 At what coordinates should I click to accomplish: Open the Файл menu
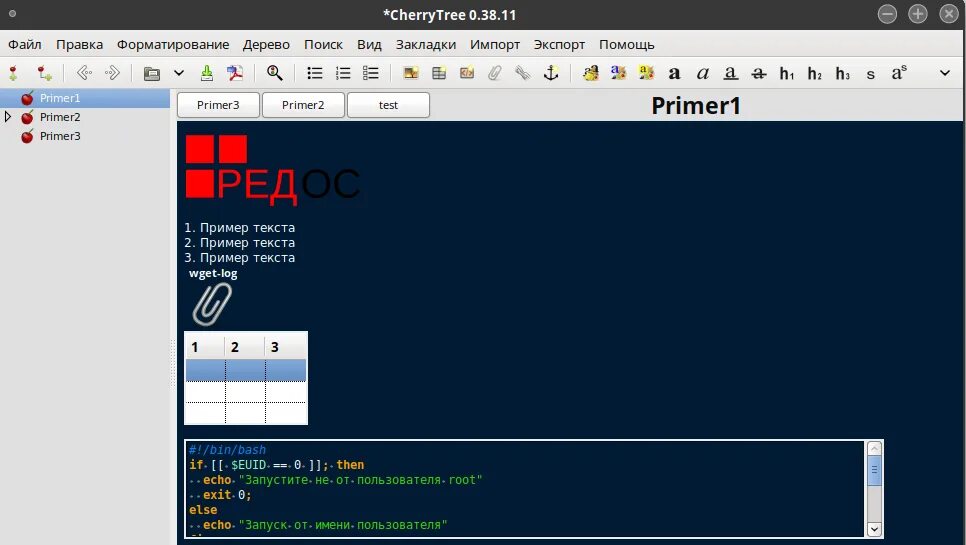coord(25,44)
